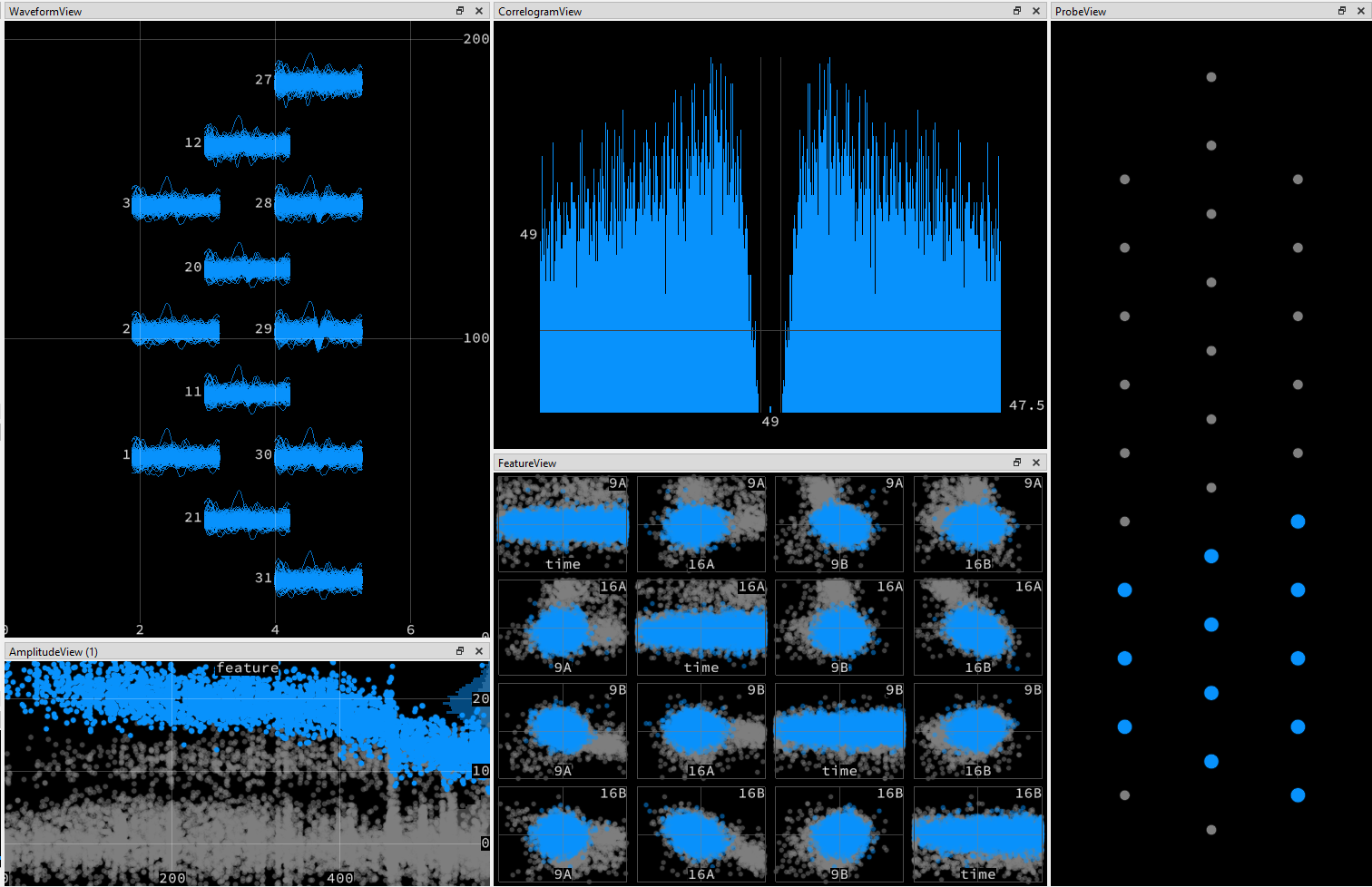Screen dimensions: 1372x887
Task: Toggle the topmost gray channel dot in ProbeView
Action: click(1210, 77)
